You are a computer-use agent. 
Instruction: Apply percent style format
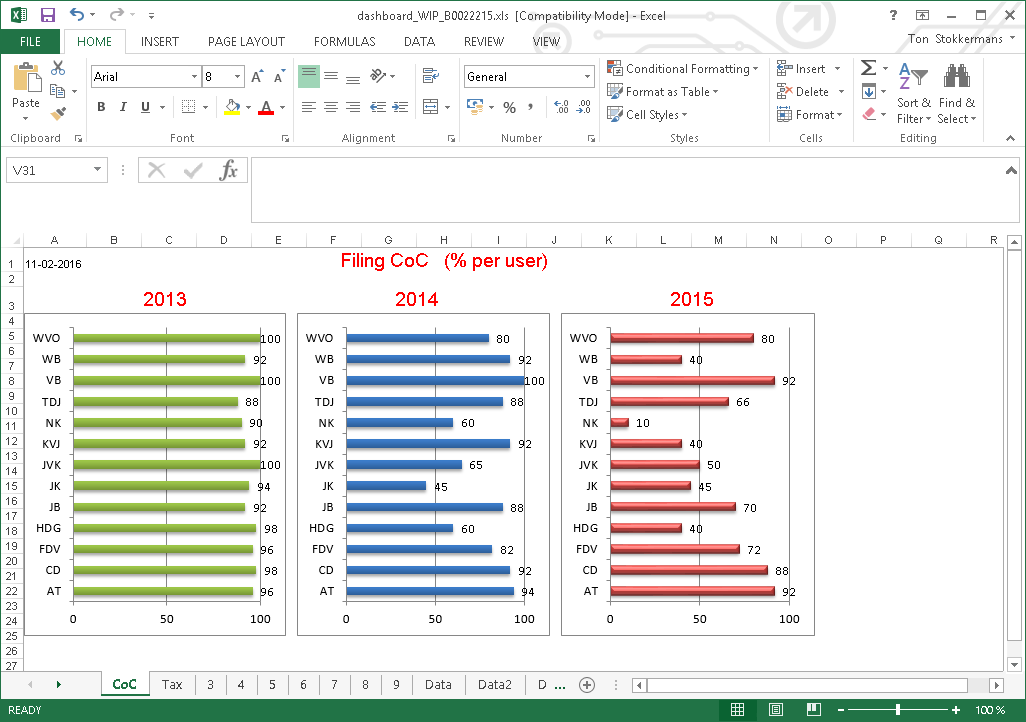click(510, 107)
